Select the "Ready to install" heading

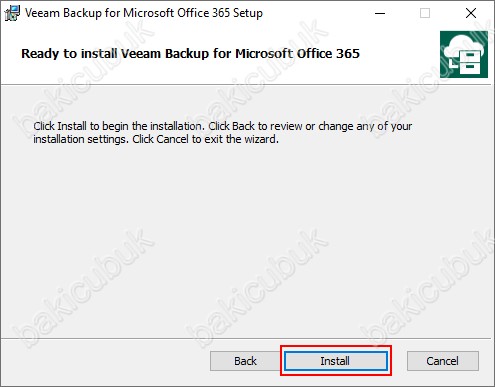(190, 53)
